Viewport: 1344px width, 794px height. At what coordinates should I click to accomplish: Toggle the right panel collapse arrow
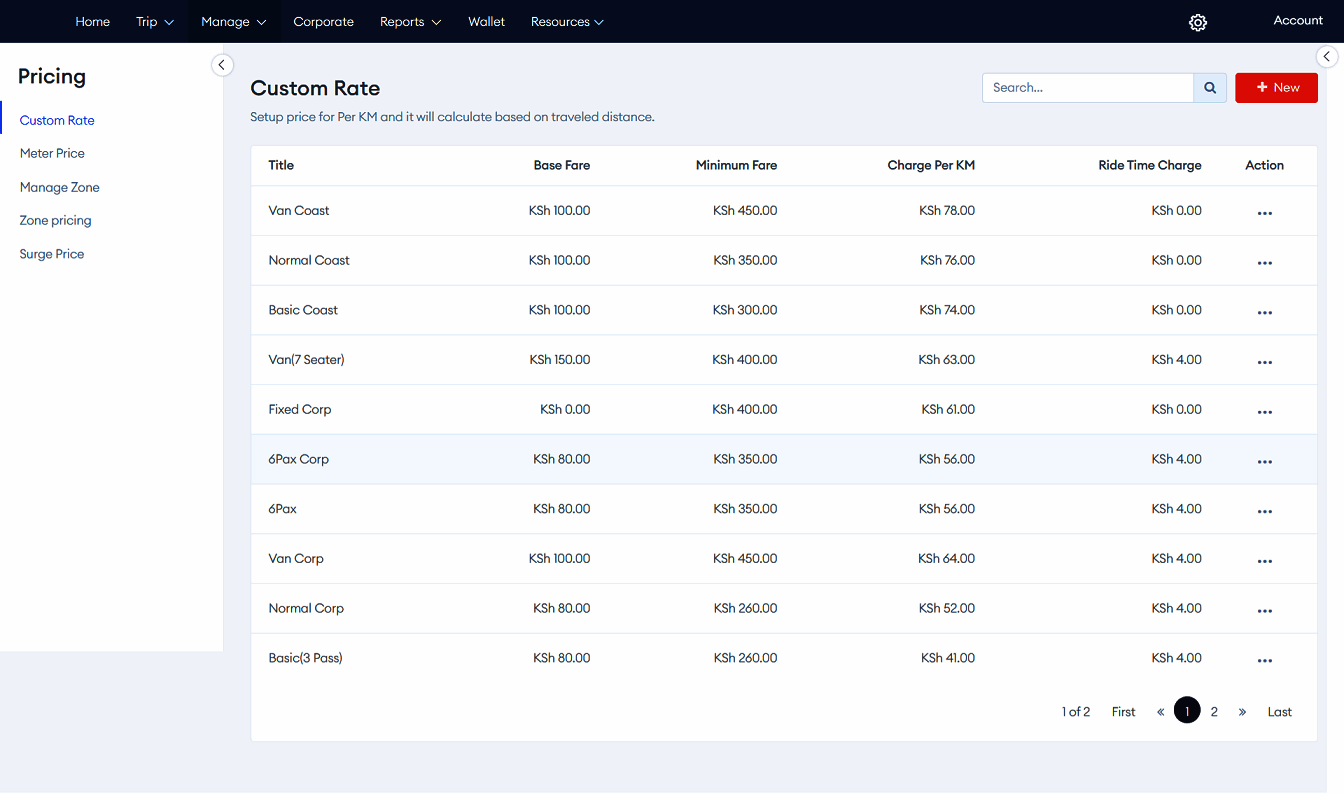coord(1326,57)
